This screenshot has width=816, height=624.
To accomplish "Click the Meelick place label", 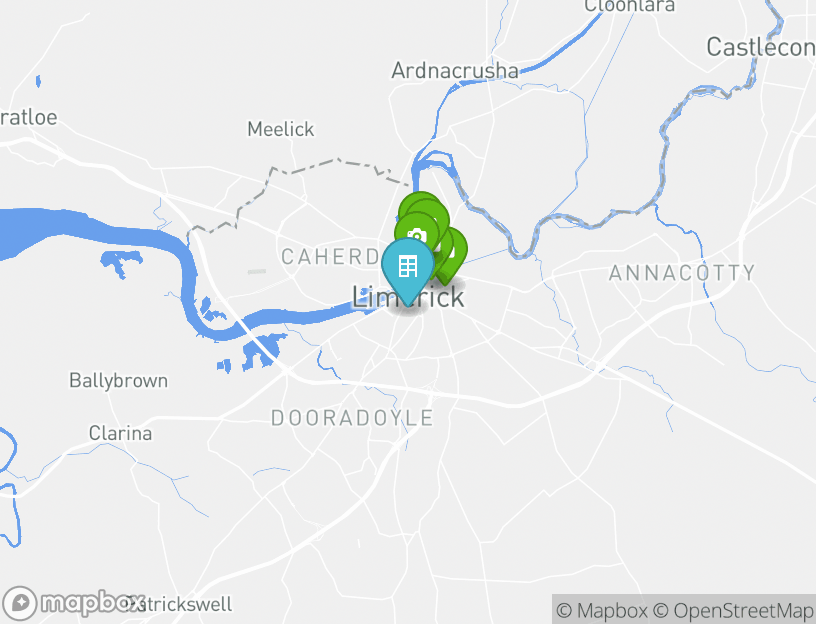I will click(x=280, y=129).
